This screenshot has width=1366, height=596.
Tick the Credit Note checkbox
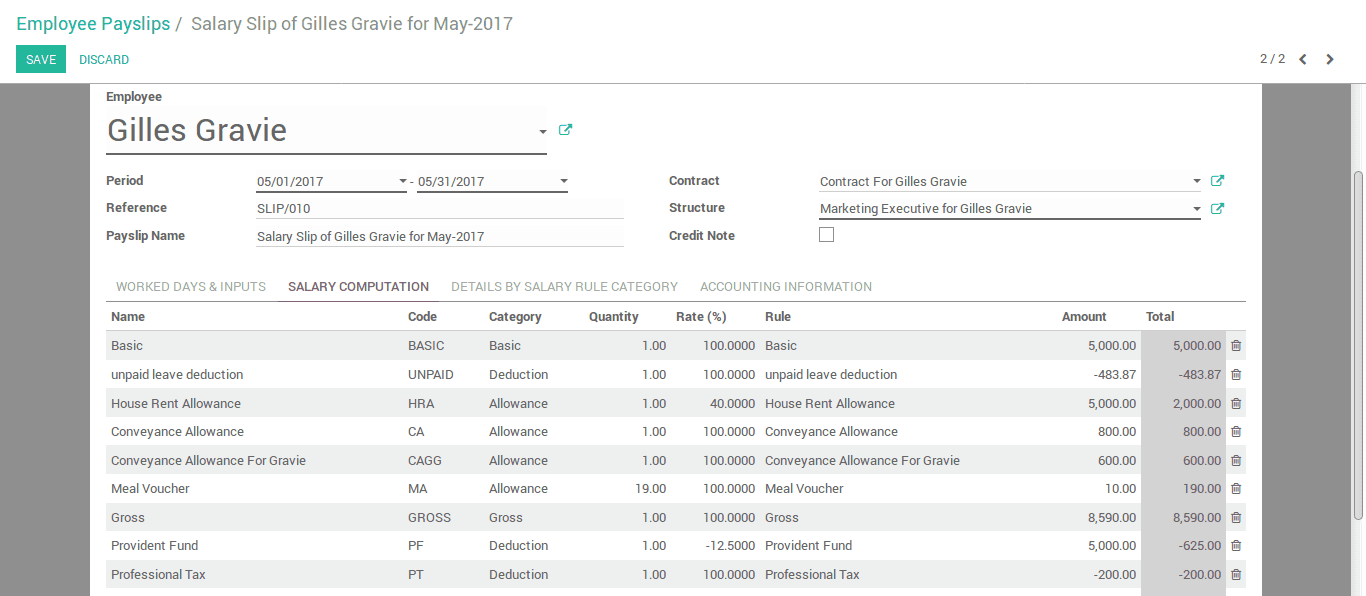pyautogui.click(x=826, y=235)
